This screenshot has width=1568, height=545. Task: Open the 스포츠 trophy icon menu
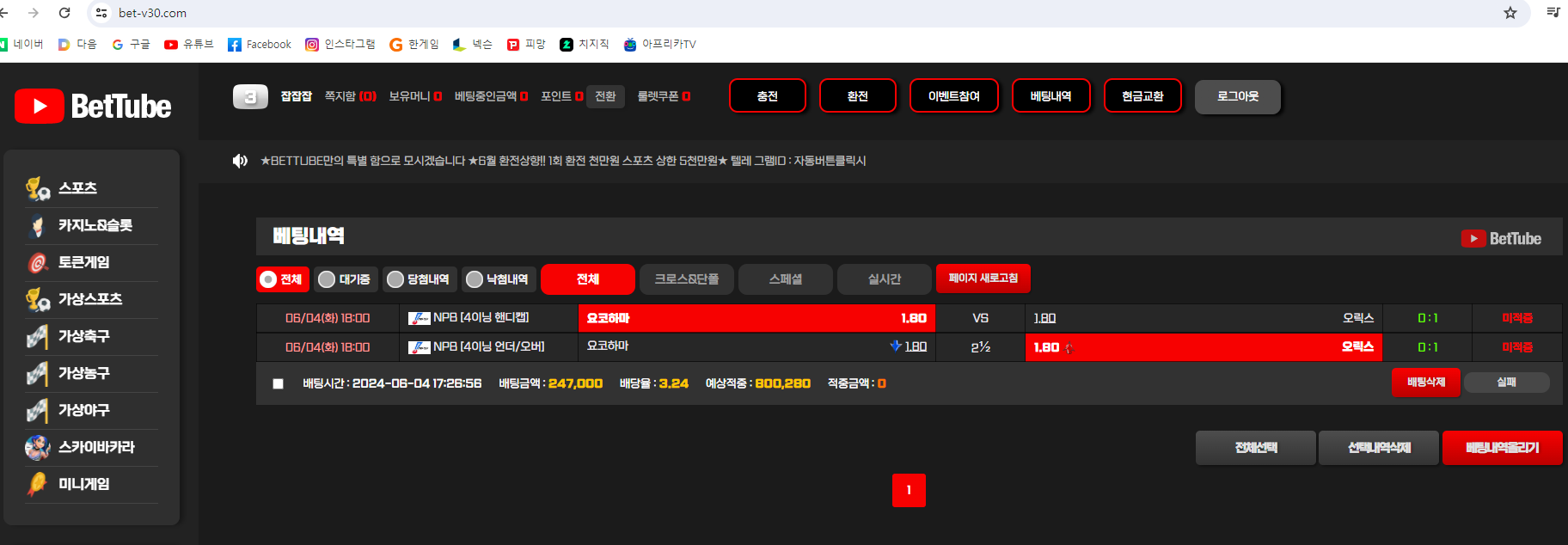point(38,188)
